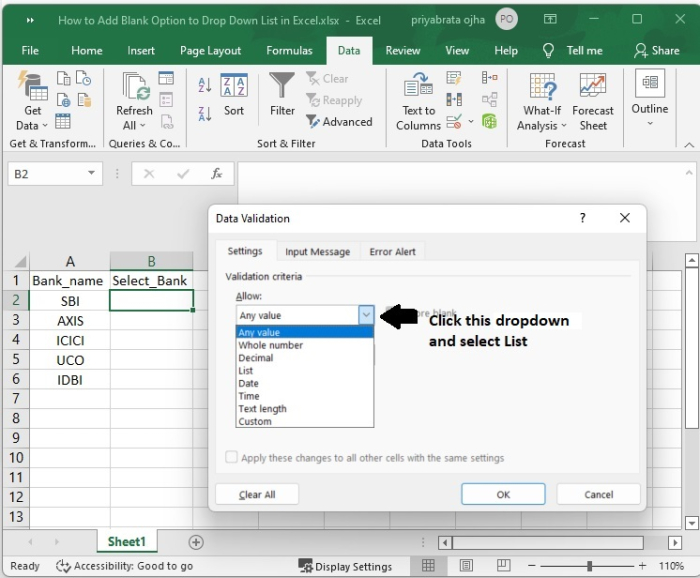Select cell A2 containing SBI
The width and height of the screenshot is (700, 578).
pos(70,301)
